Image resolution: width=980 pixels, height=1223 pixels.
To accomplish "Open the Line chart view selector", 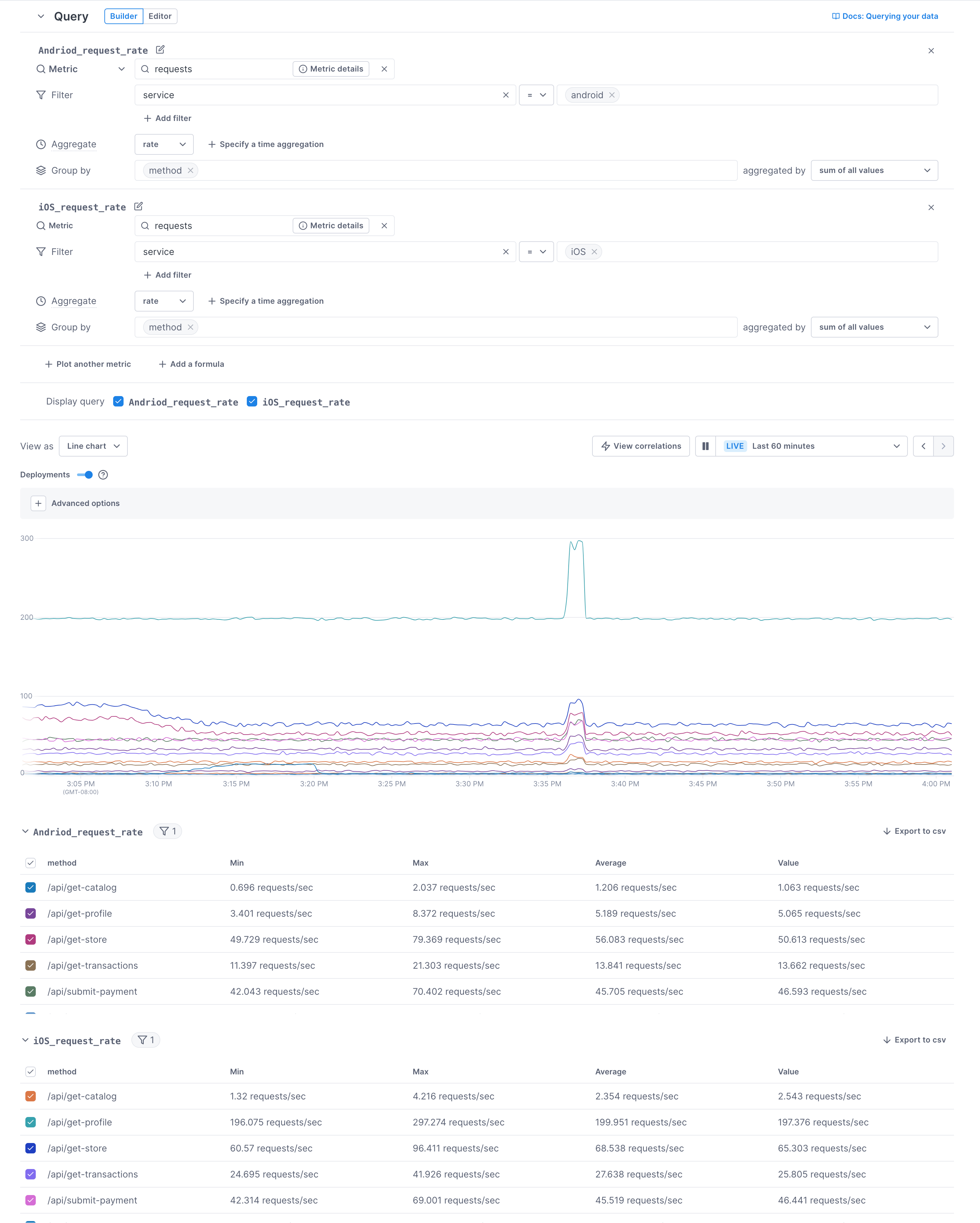I will 93,446.
